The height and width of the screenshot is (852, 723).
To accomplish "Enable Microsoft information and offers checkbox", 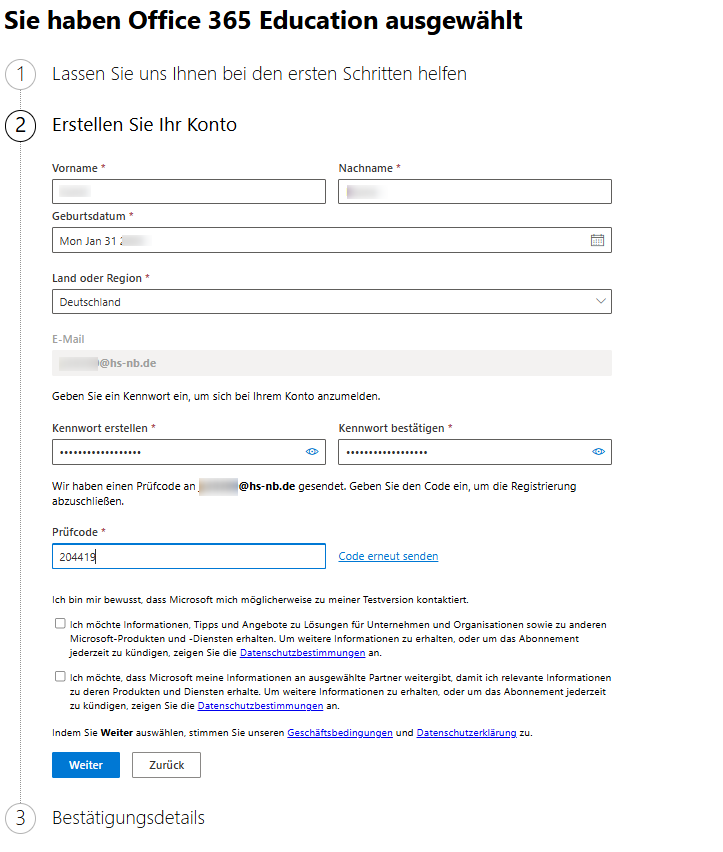I will coord(61,624).
